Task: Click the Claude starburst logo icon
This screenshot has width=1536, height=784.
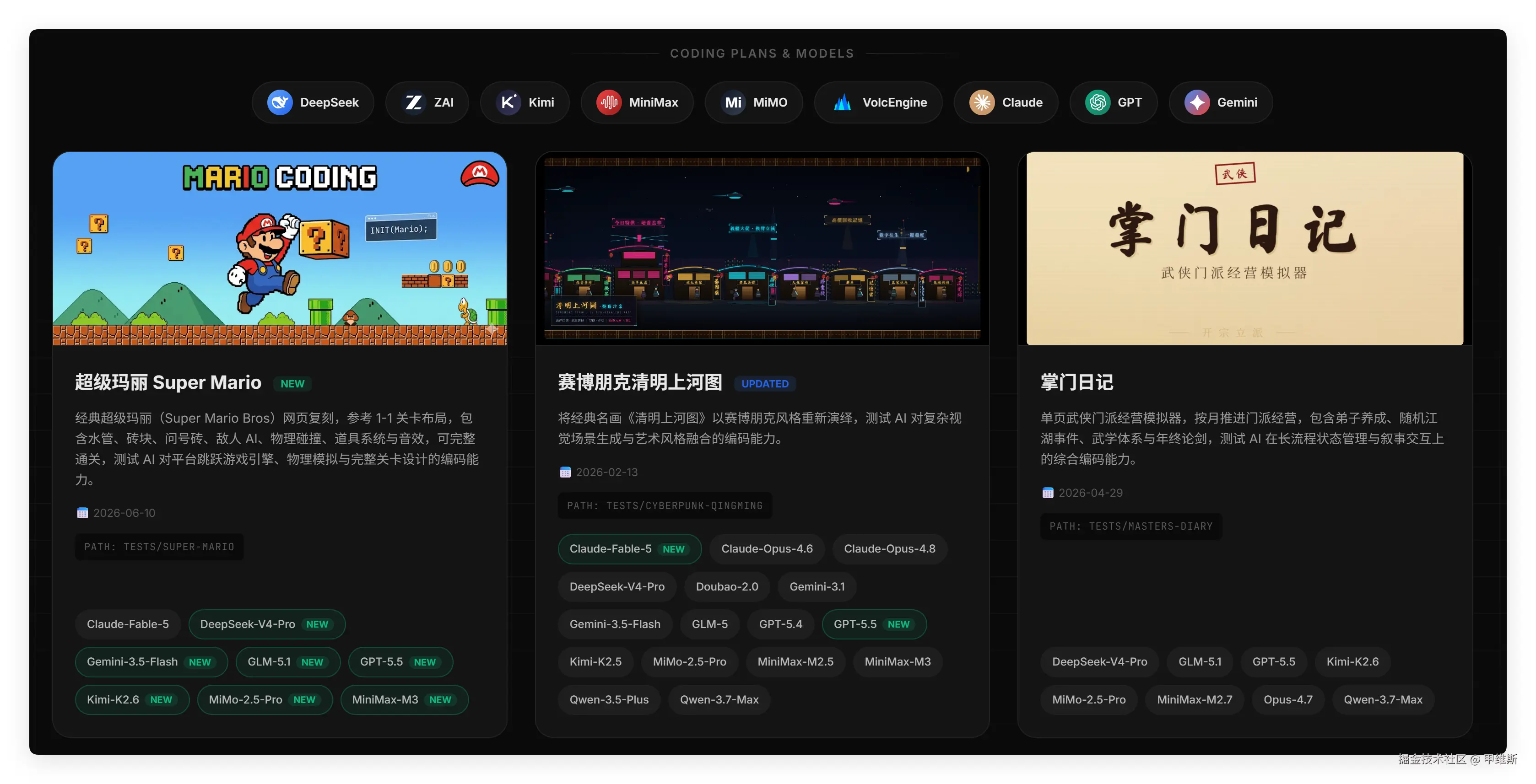Action: [981, 102]
